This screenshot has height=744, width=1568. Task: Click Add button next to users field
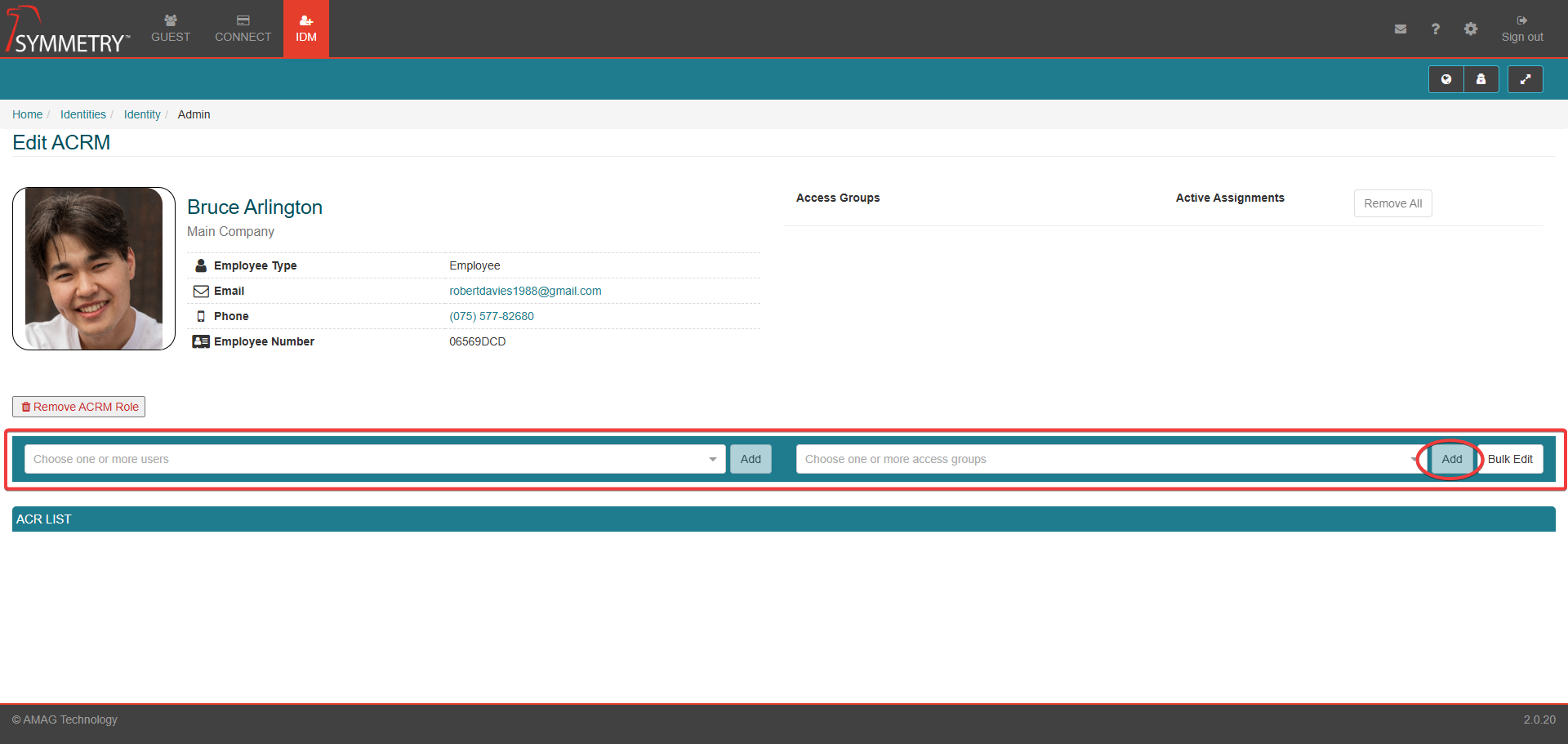(x=750, y=459)
